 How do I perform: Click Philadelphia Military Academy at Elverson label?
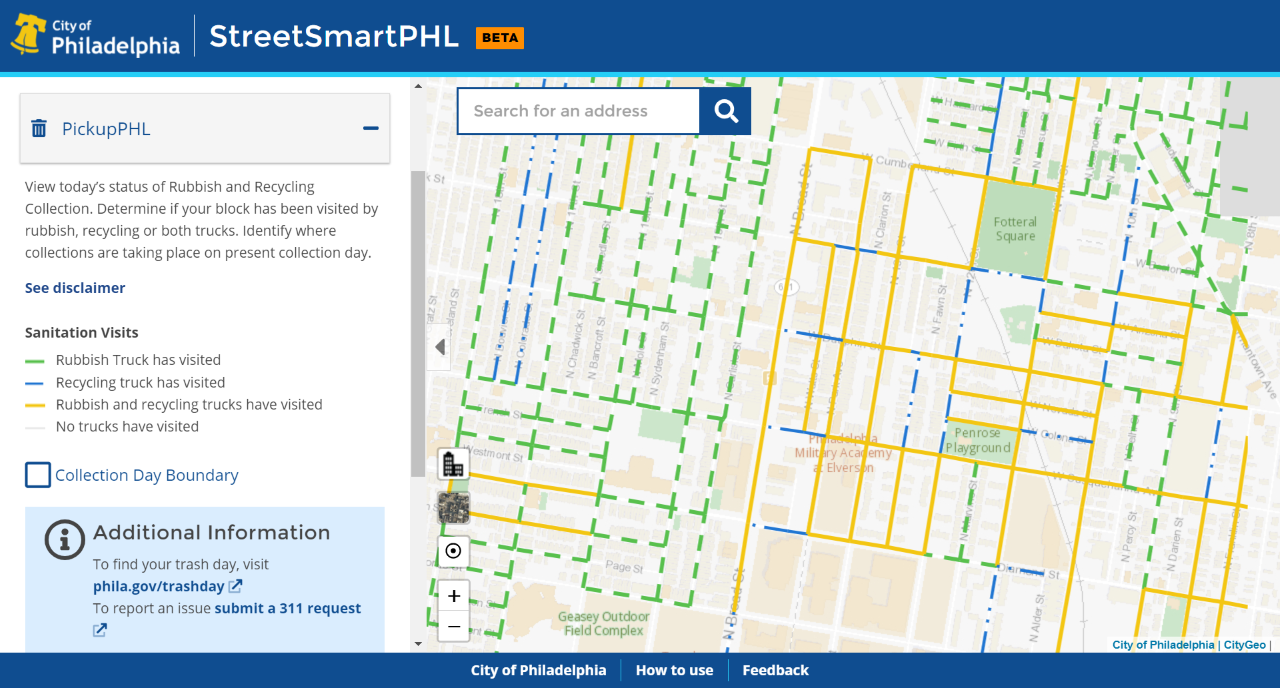[x=842, y=453]
